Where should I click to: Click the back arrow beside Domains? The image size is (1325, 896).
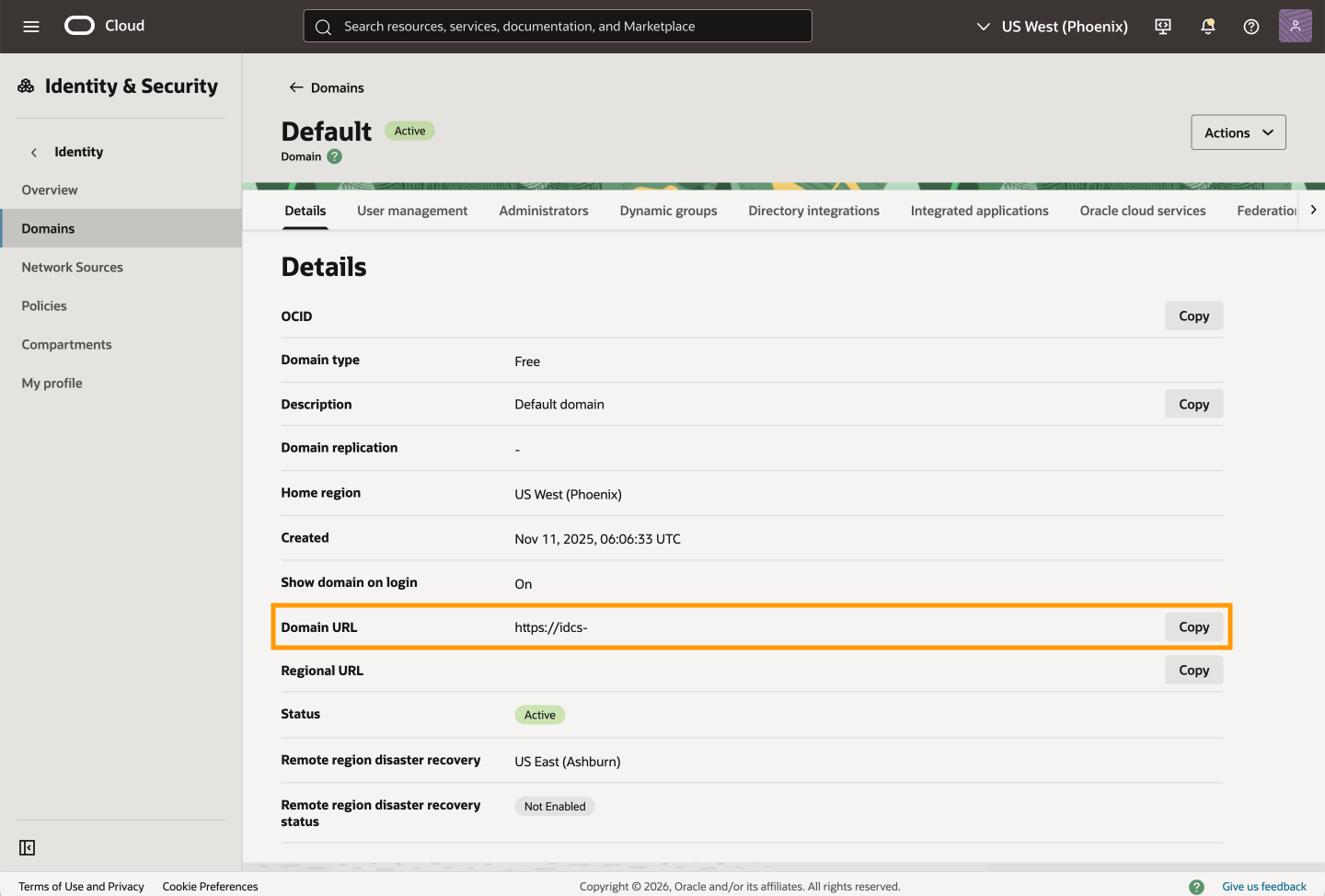tap(296, 87)
